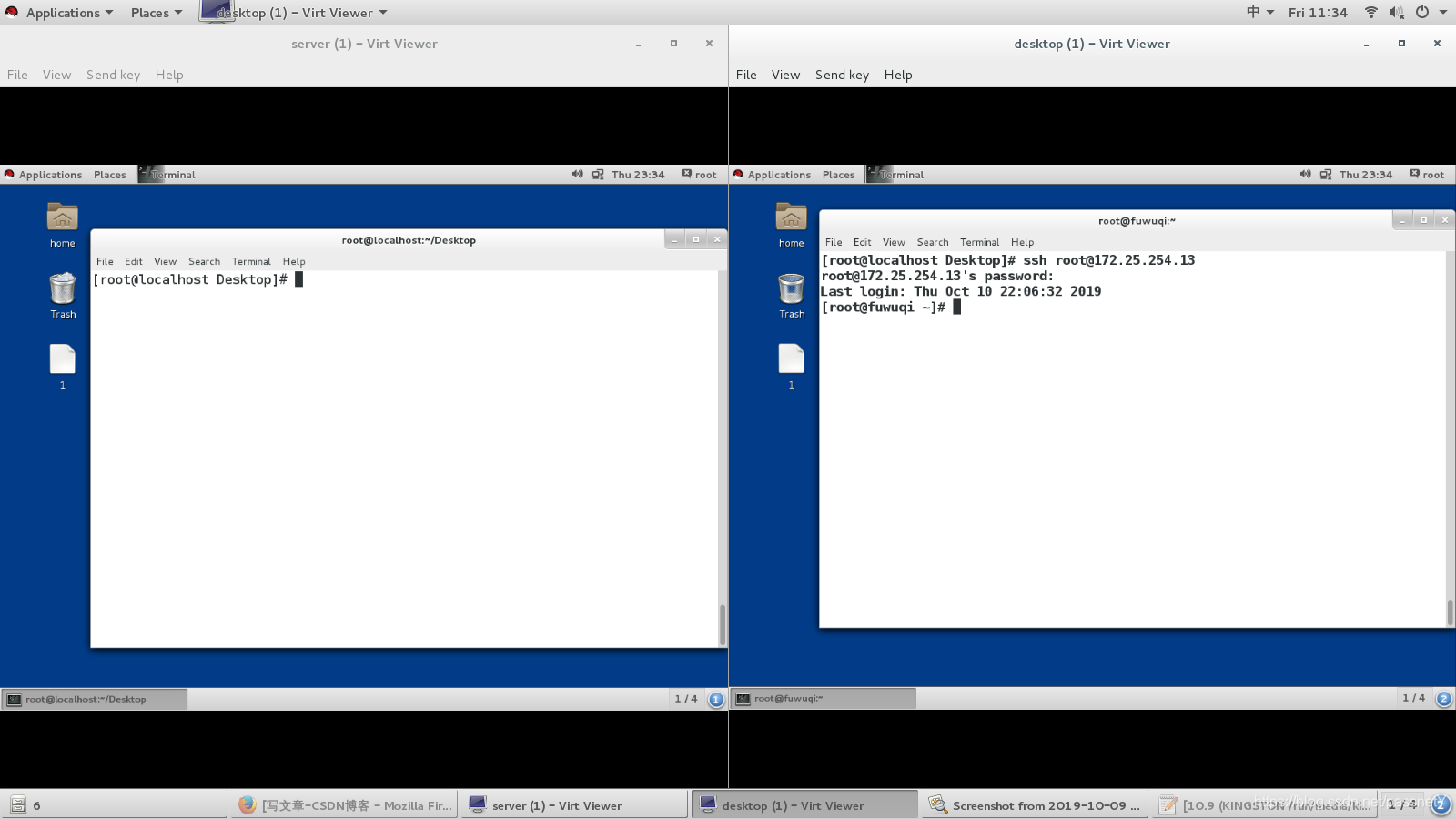1456x819 pixels.
Task: Open Help menu in desktop Virt Viewer
Action: (898, 75)
